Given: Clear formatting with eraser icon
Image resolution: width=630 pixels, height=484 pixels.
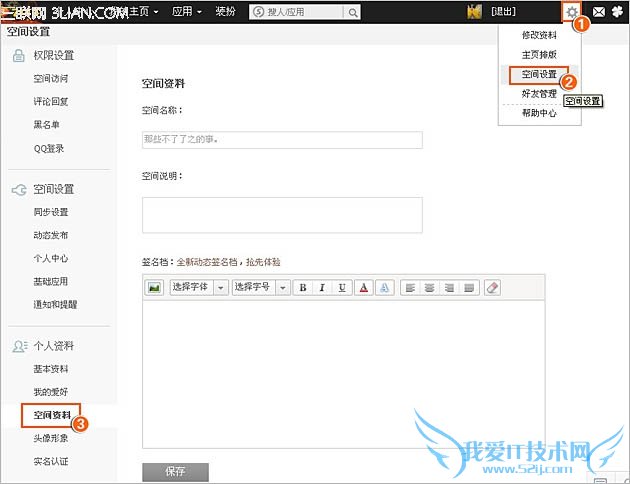Looking at the screenshot, I should pyautogui.click(x=493, y=288).
